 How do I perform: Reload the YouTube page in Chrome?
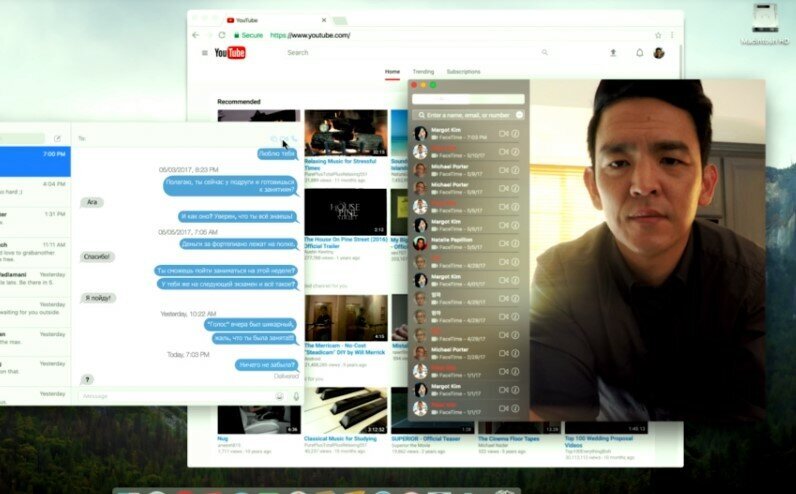[222, 35]
